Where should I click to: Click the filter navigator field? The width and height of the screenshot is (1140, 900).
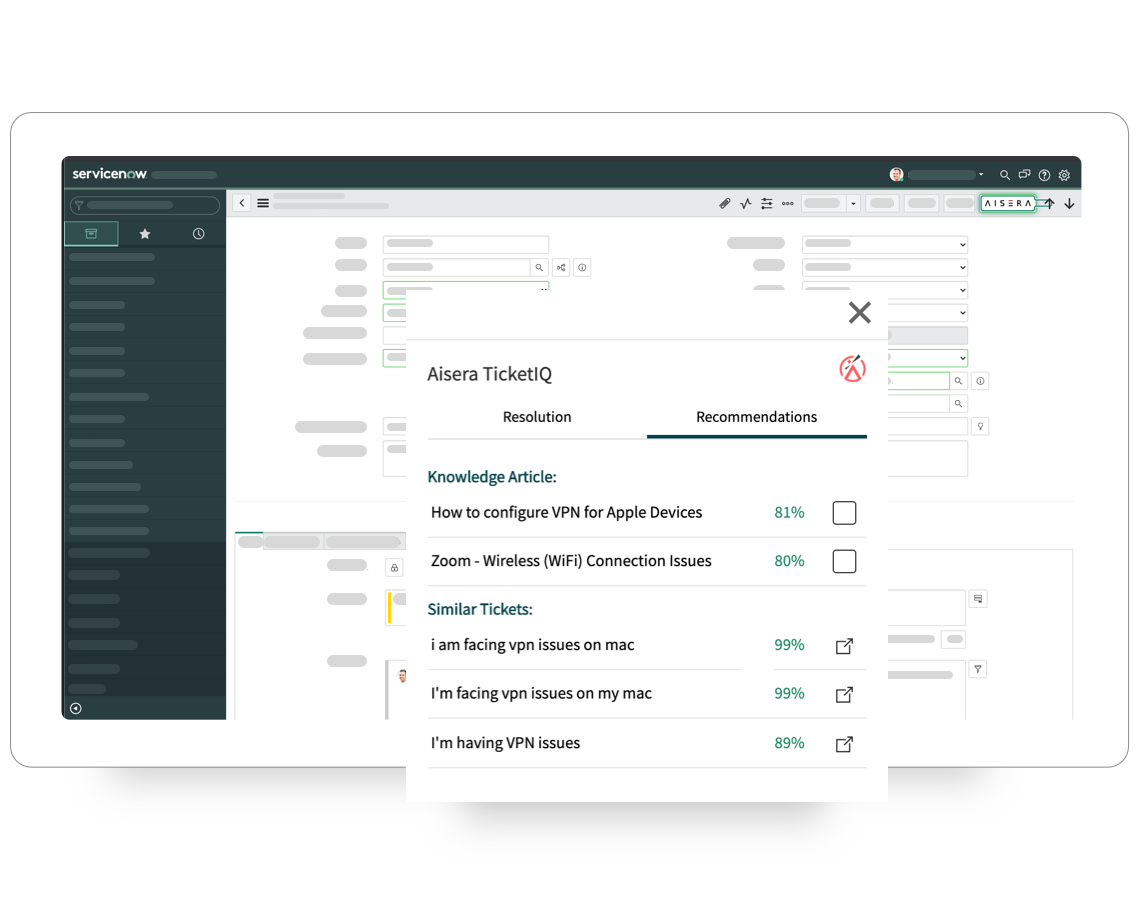145,206
